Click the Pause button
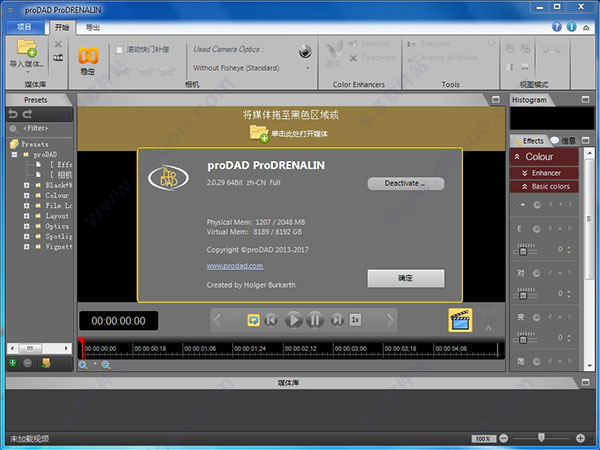 (315, 320)
